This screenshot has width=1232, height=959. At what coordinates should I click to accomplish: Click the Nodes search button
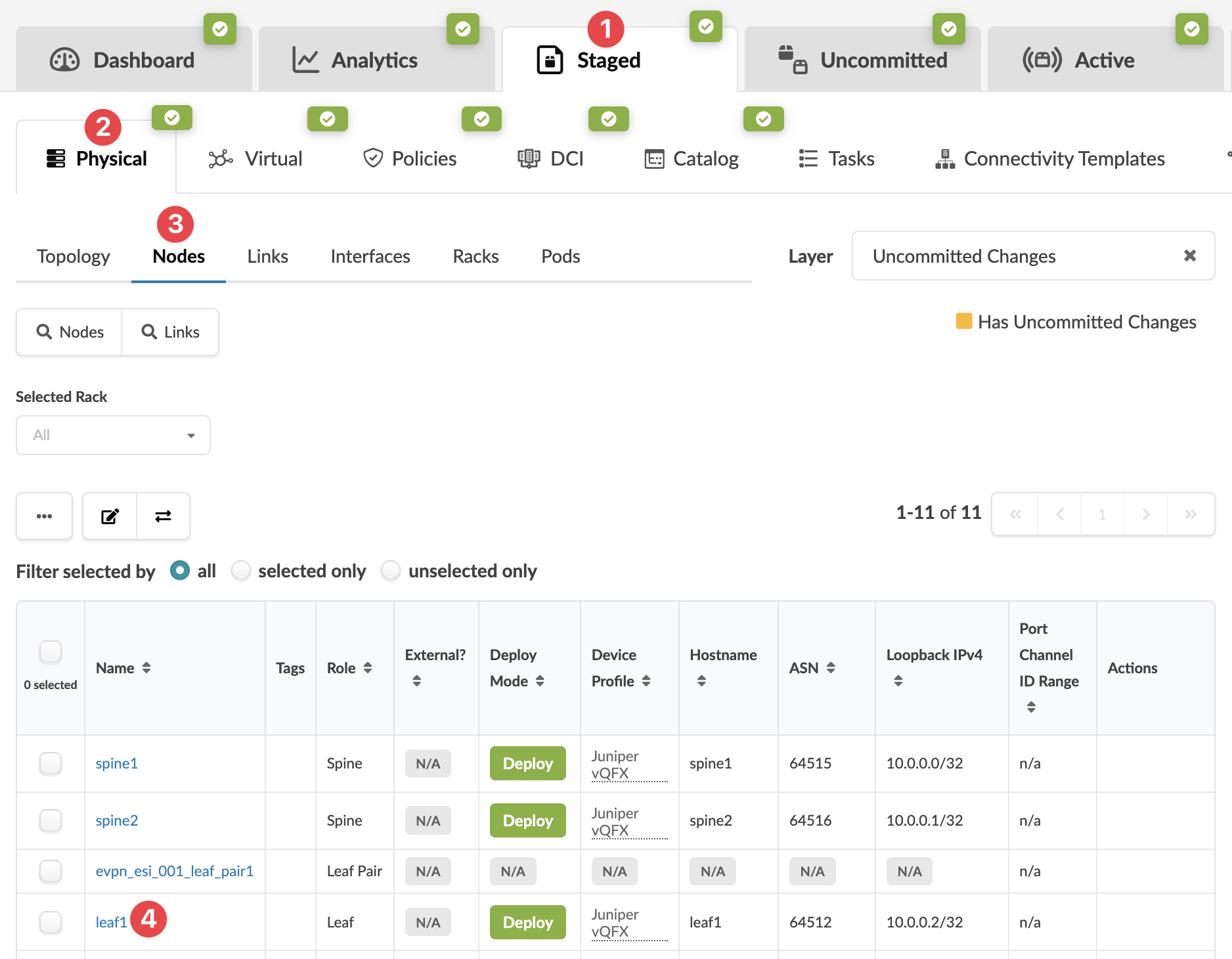70,332
